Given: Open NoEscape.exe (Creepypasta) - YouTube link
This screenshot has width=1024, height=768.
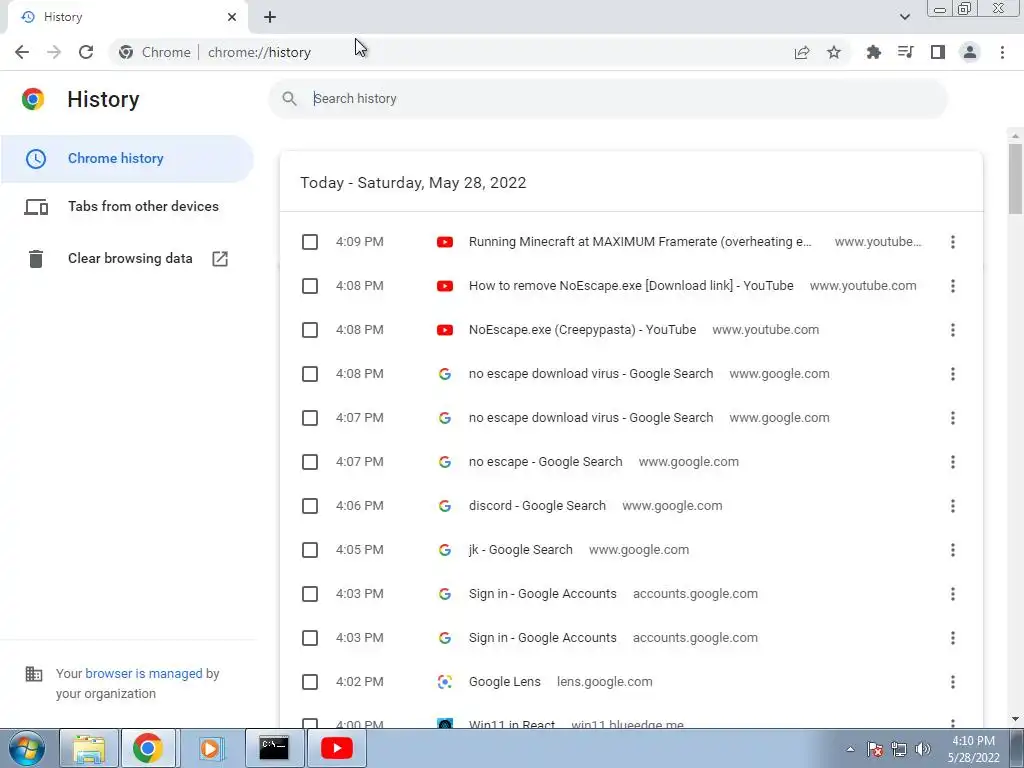Looking at the screenshot, I should 583,330.
